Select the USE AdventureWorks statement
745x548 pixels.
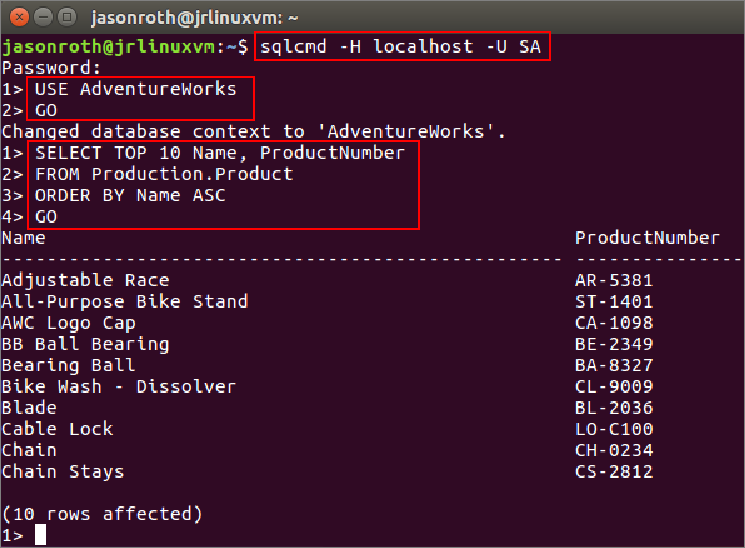[x=135, y=89]
